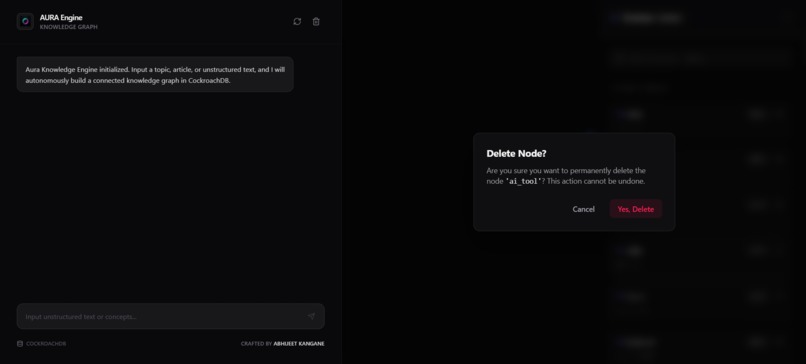This screenshot has width=806, height=364.
Task: Confirm with Yes, Delete button
Action: (x=636, y=209)
